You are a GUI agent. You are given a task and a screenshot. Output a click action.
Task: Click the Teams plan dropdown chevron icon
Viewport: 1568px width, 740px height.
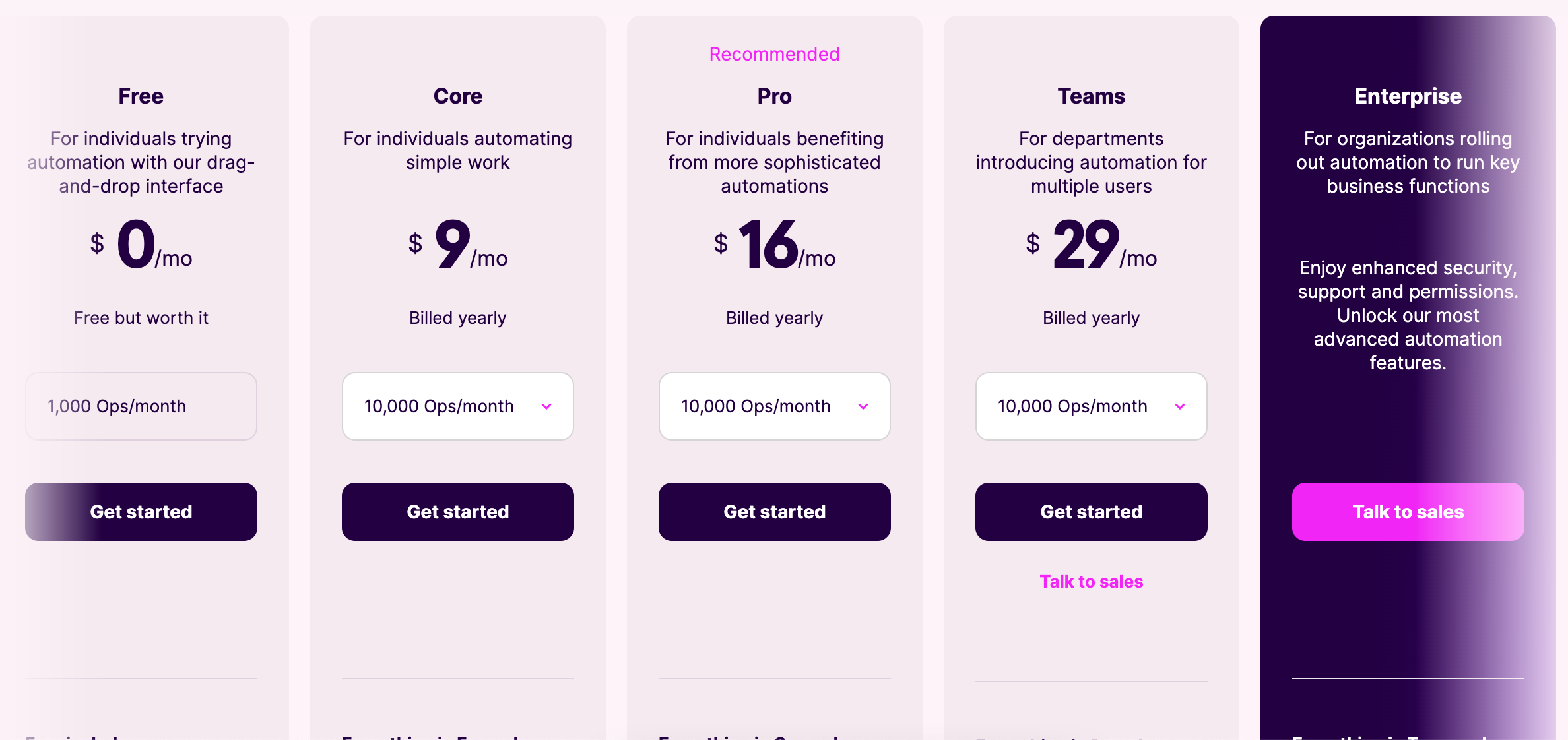pos(1180,406)
